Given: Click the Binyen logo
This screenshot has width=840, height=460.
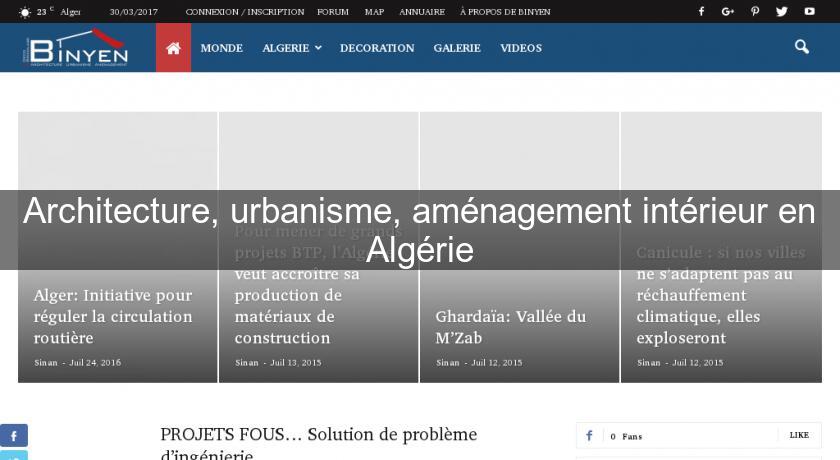Looking at the screenshot, I should pos(76,48).
